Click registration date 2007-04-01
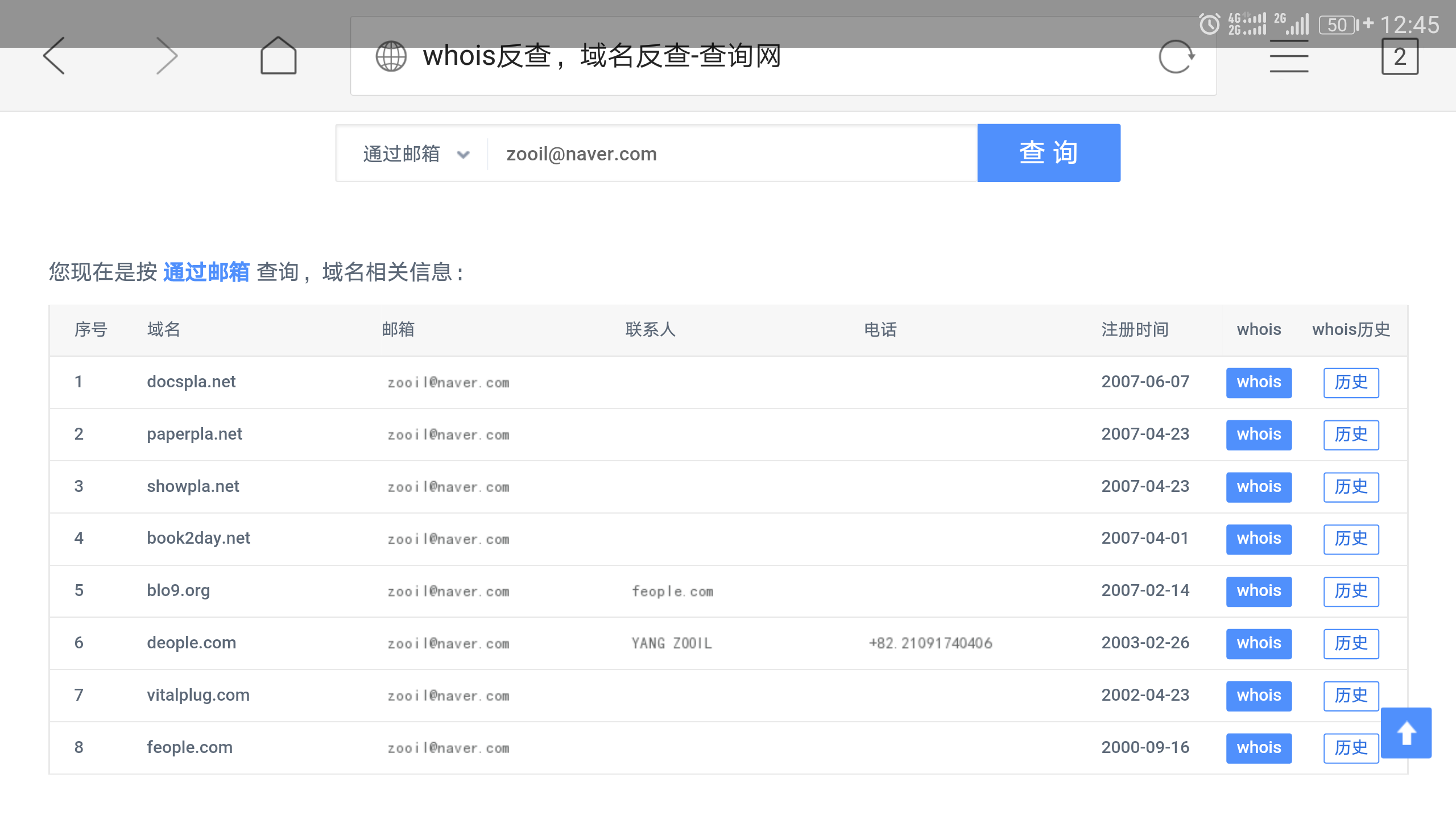 pos(1145,538)
